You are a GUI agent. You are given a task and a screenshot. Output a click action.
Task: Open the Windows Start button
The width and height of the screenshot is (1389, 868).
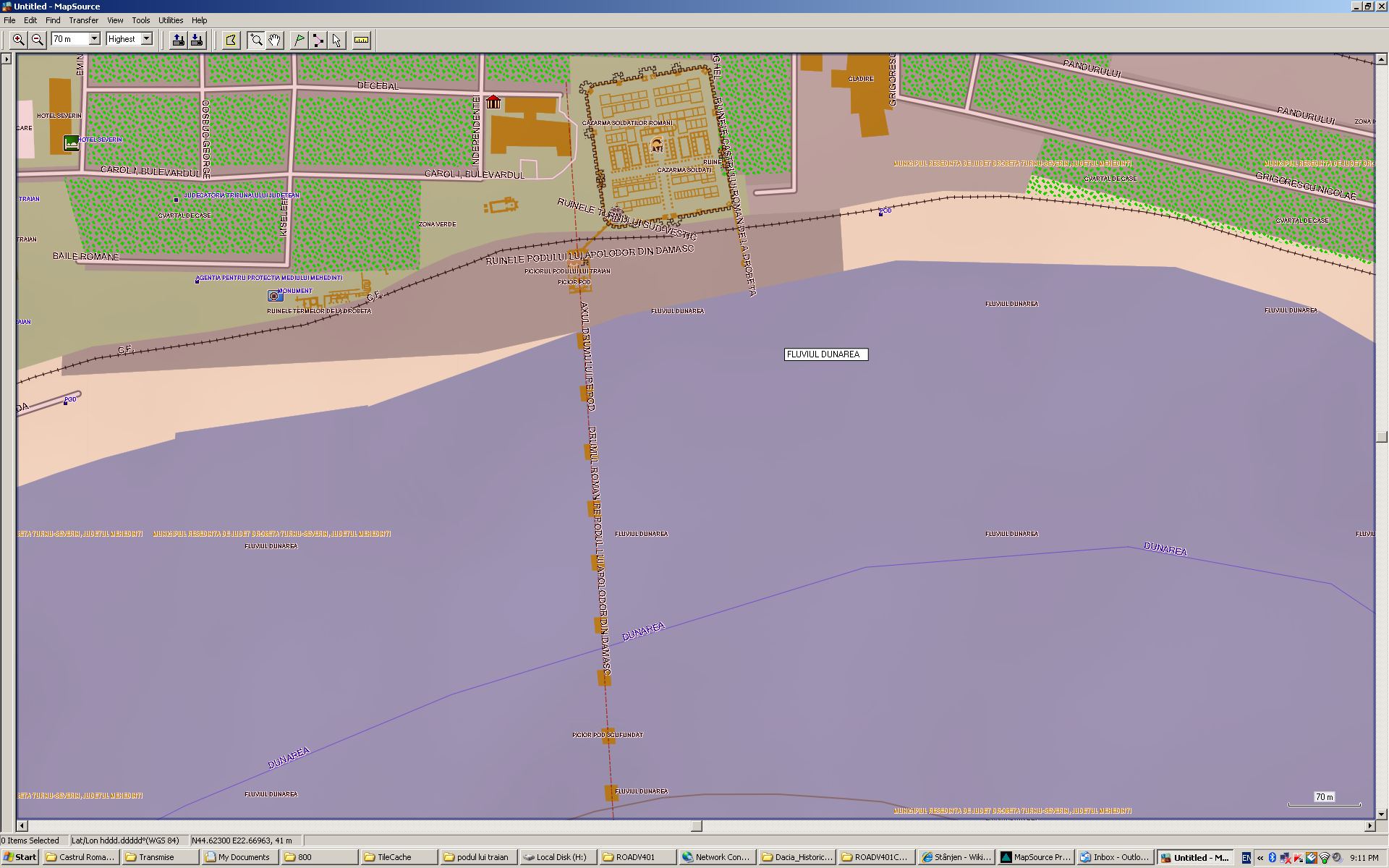click(20, 857)
